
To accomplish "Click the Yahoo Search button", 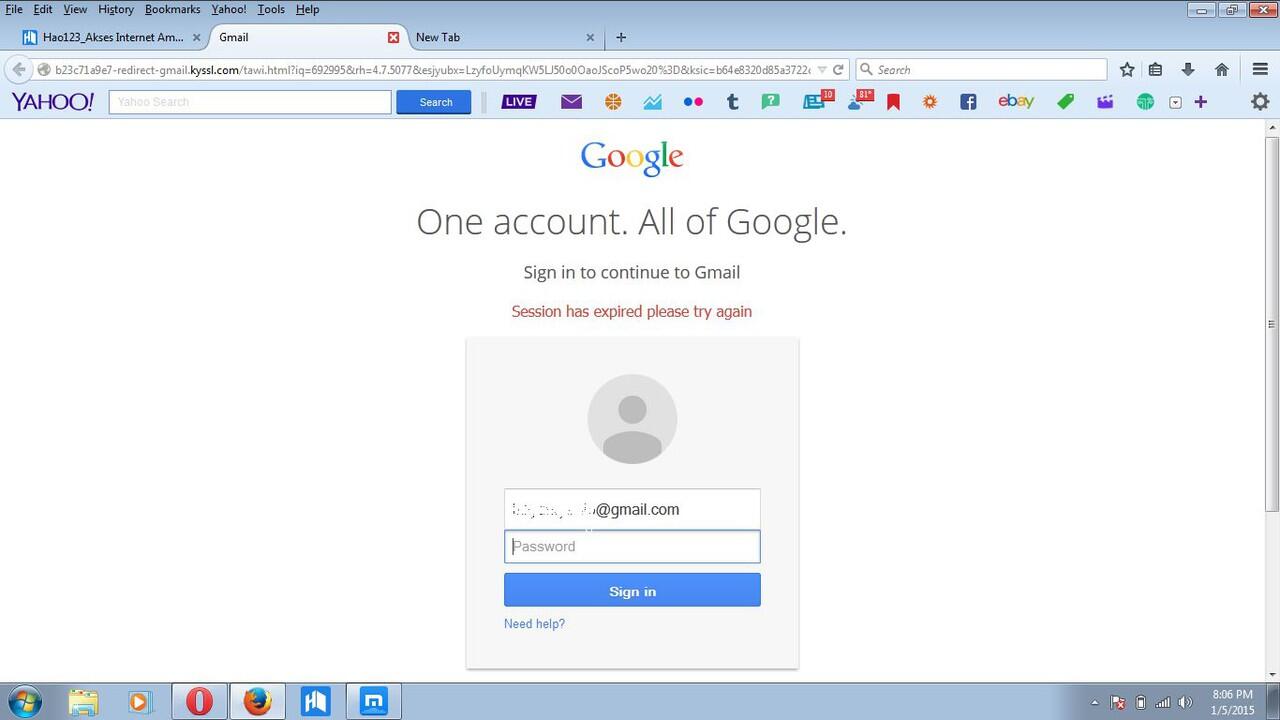I will 434,102.
